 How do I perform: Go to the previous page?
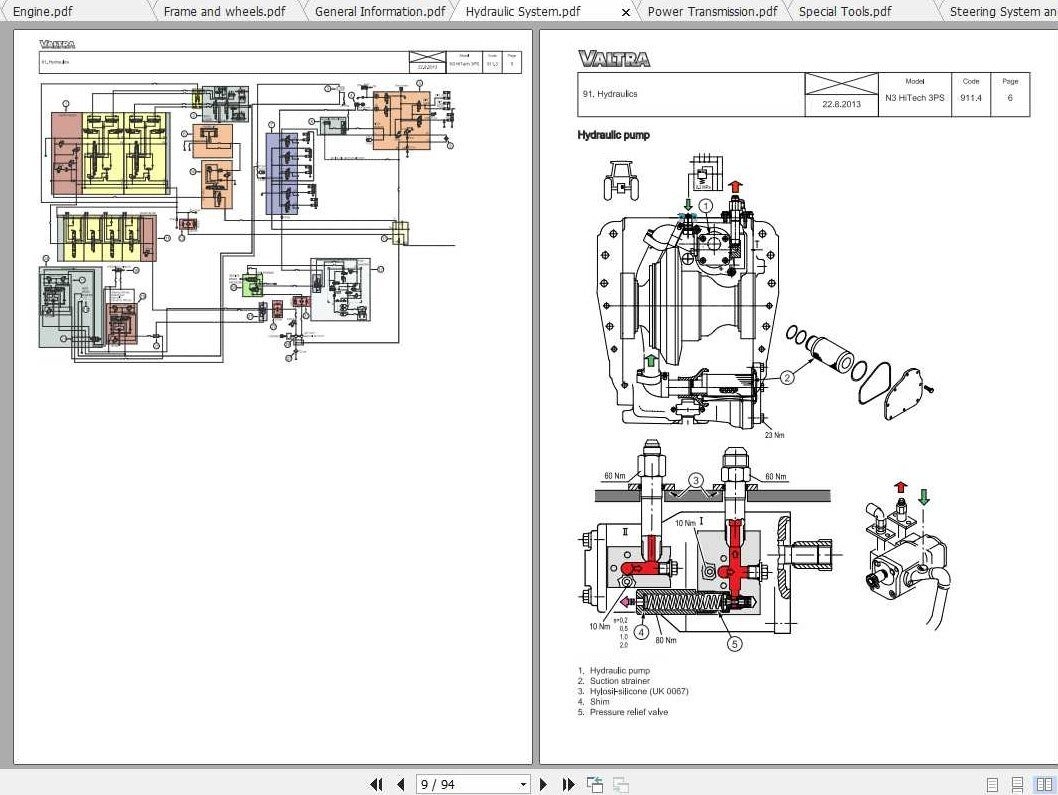(401, 784)
